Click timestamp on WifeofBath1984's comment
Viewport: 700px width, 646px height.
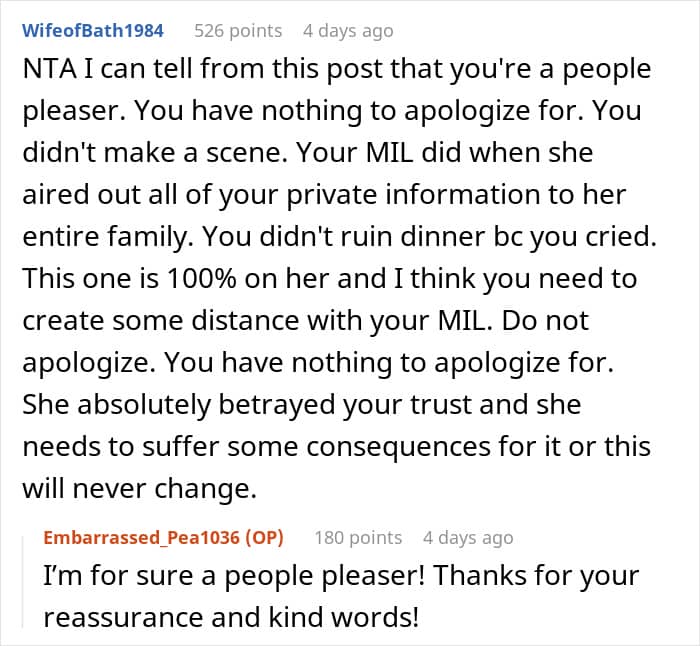coord(348,31)
